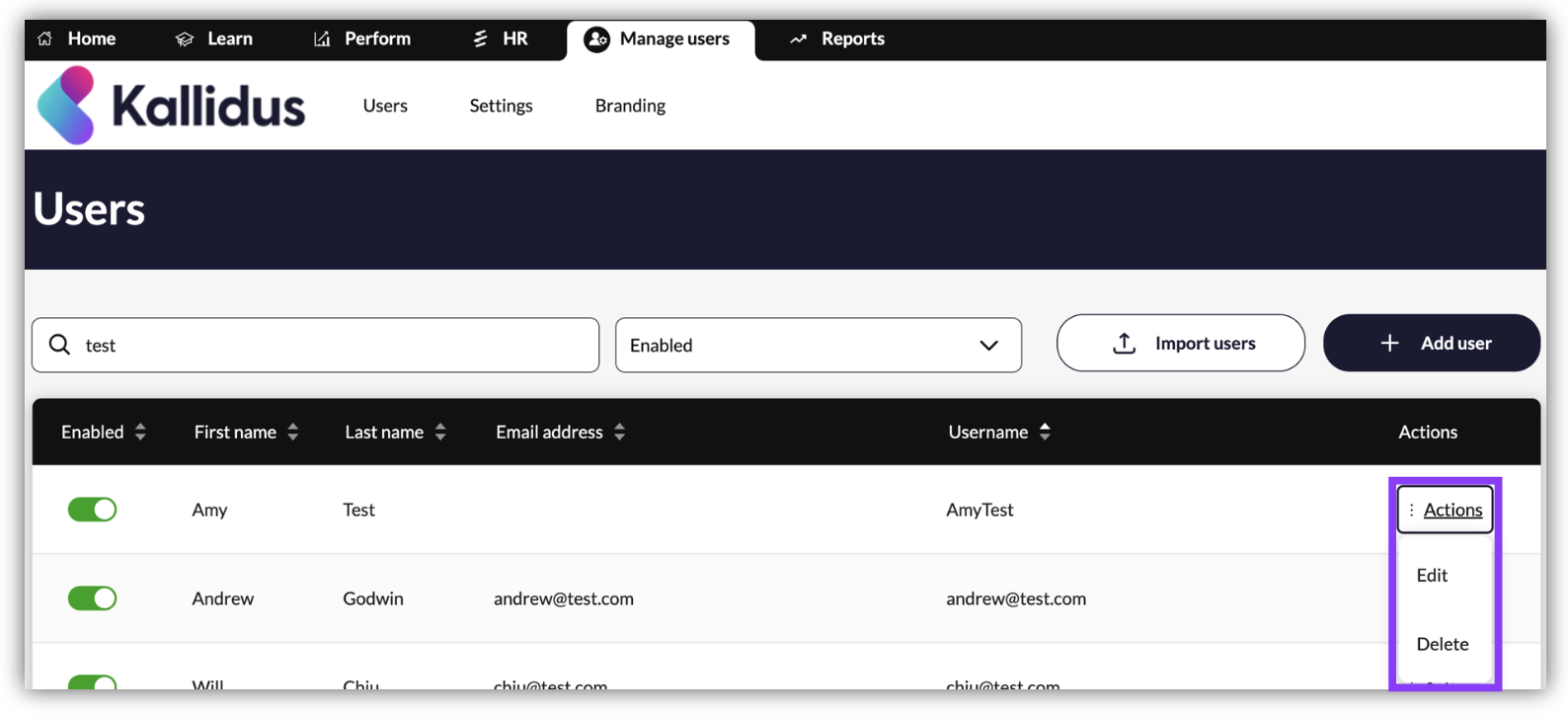Click the Home house icon
Image resolution: width=1568 pixels, height=715 pixels.
(45, 39)
